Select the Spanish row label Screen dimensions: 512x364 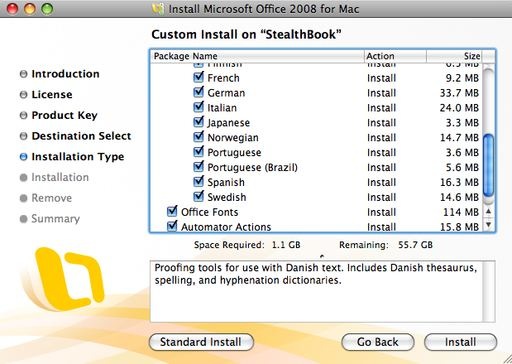point(226,183)
